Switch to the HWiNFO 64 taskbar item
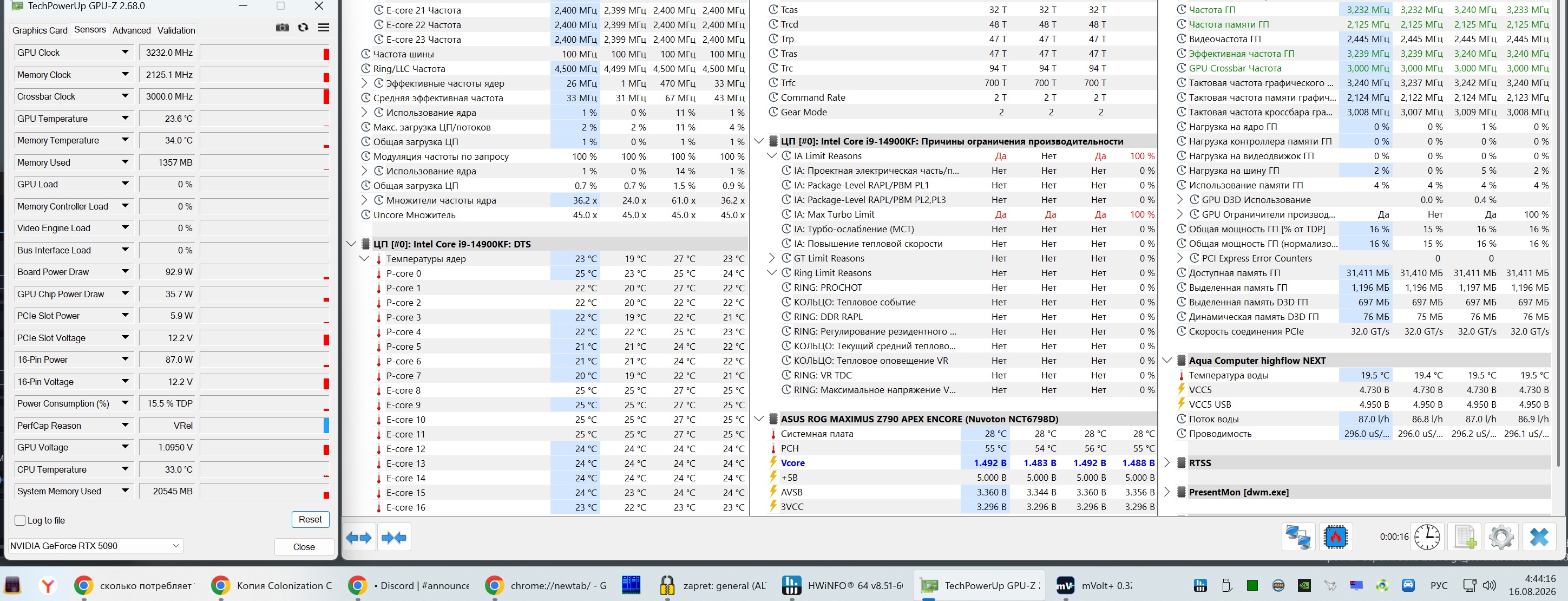Viewport: 1568px width, 601px height. pos(843,586)
